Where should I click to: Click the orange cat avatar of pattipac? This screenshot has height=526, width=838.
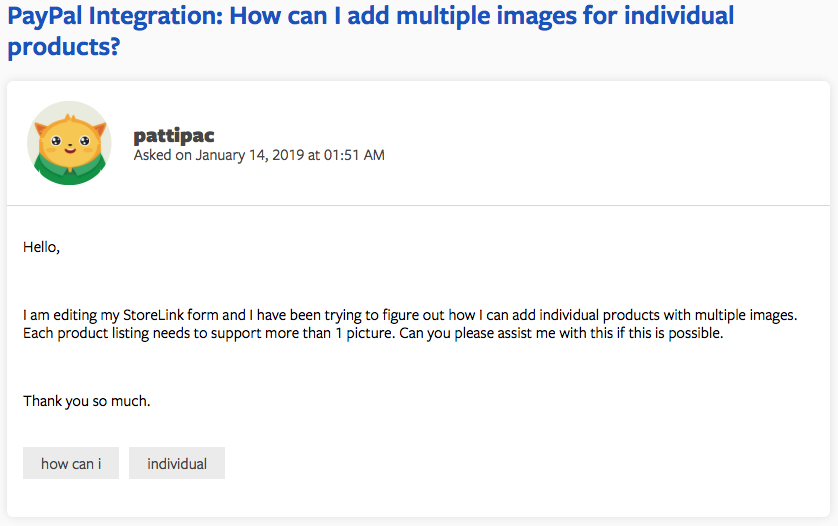[x=68, y=143]
